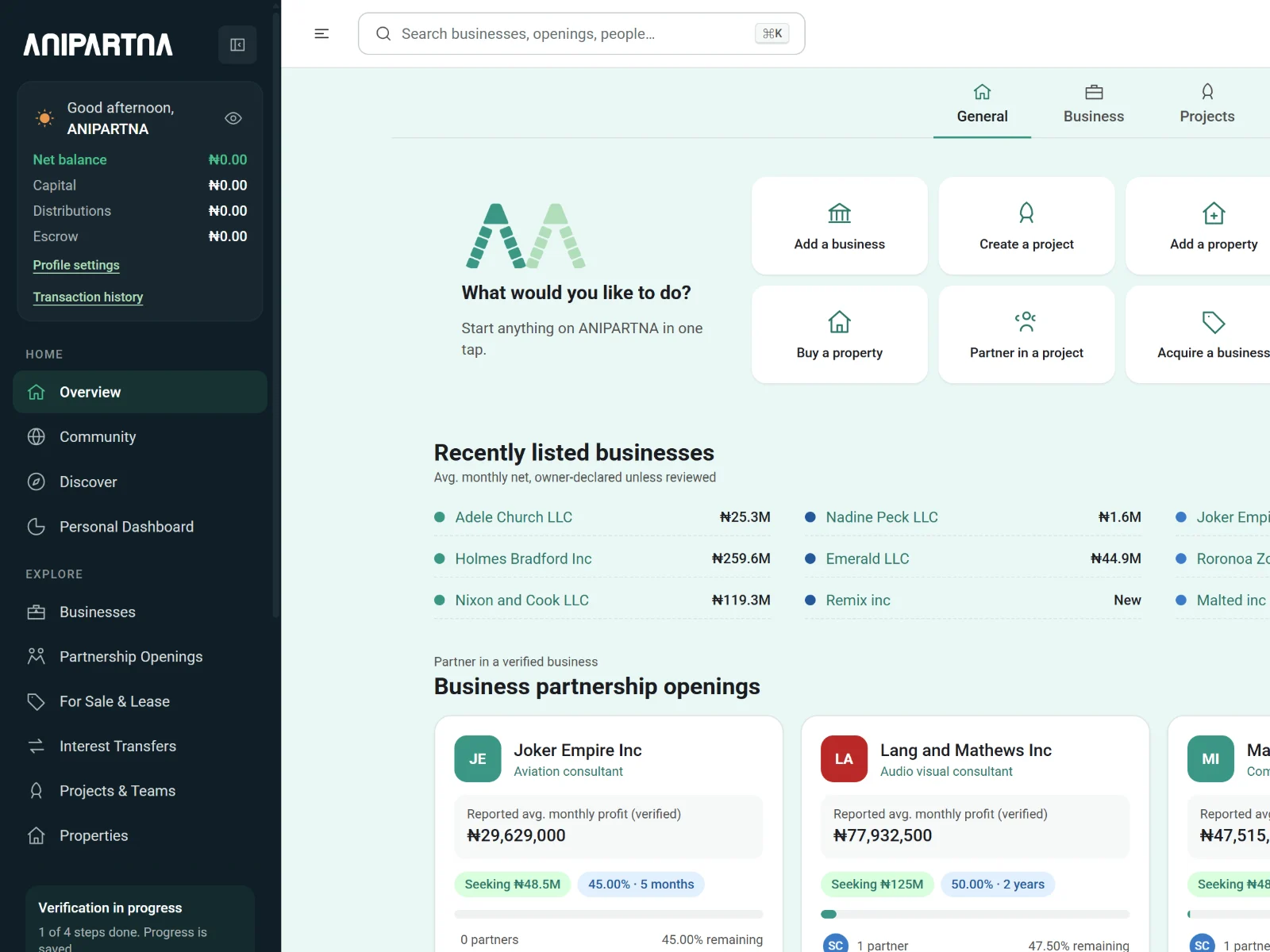Open the Joker Empire Inc opening card
Viewport: 1270px width, 952px height.
click(x=609, y=834)
